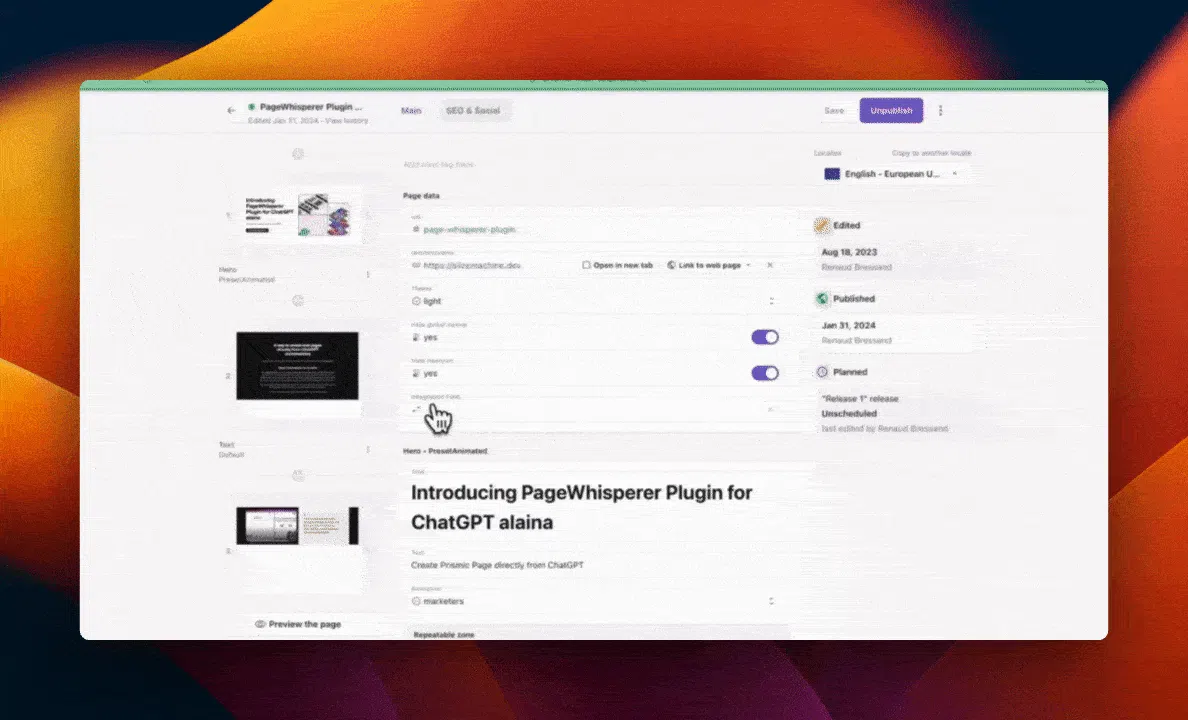Disable the second purple yes toggle
The width and height of the screenshot is (1188, 720).
764,372
